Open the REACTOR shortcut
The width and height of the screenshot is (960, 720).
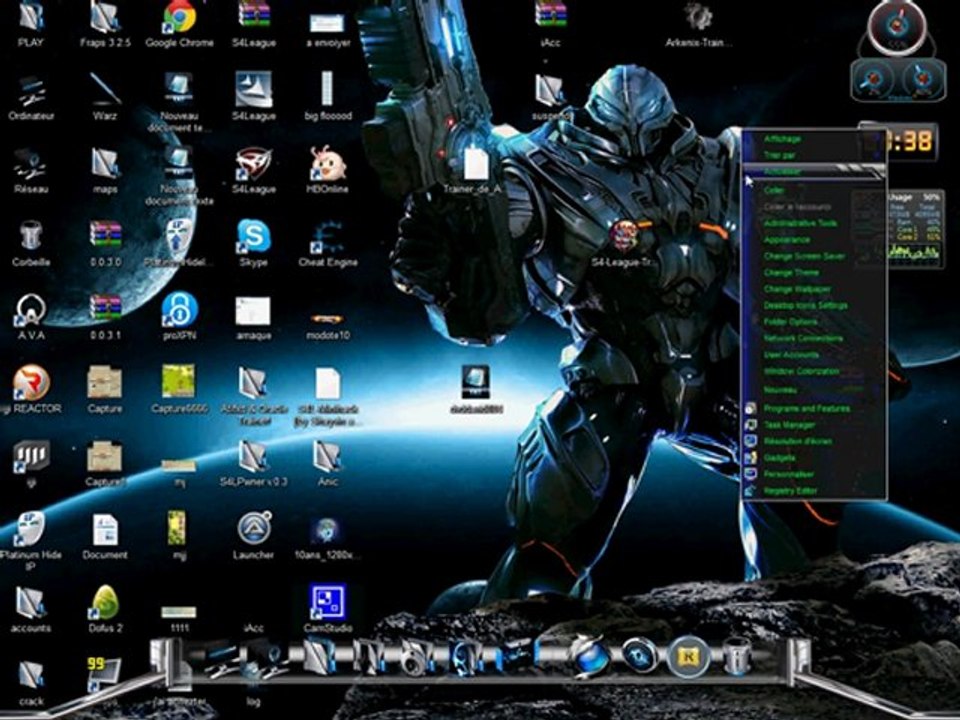click(31, 389)
